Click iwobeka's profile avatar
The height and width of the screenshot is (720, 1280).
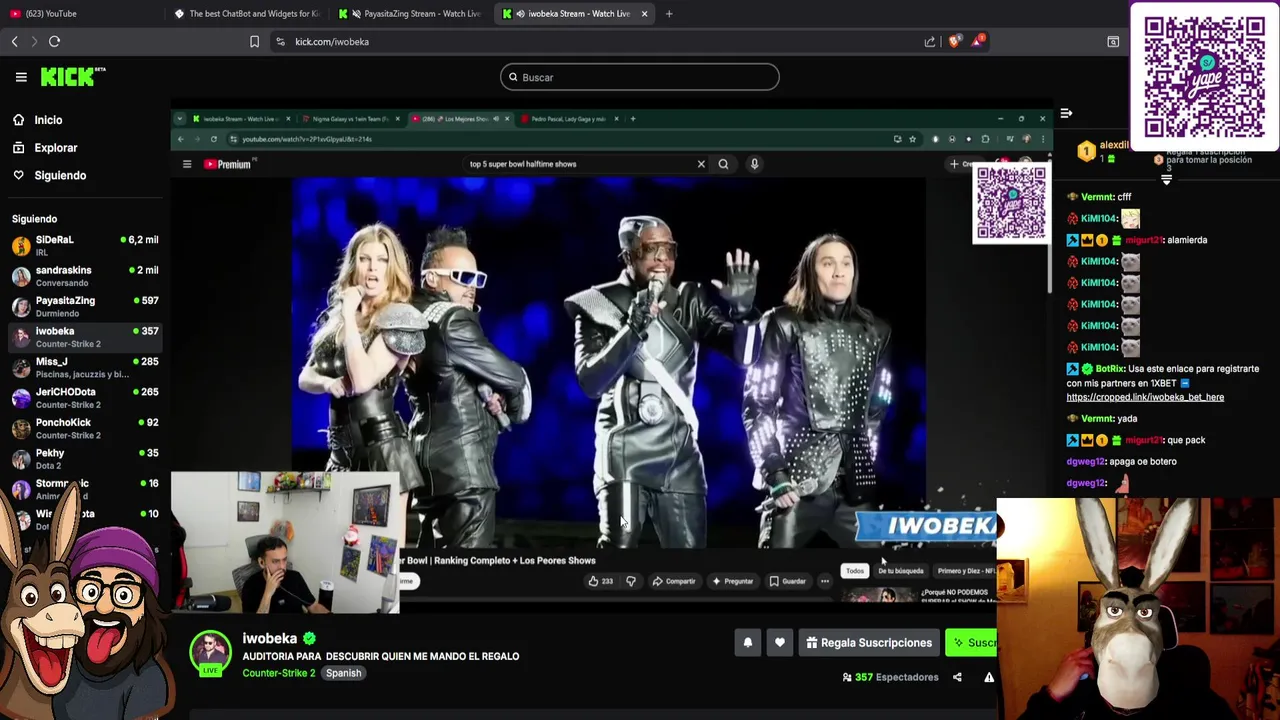pyautogui.click(x=210, y=652)
